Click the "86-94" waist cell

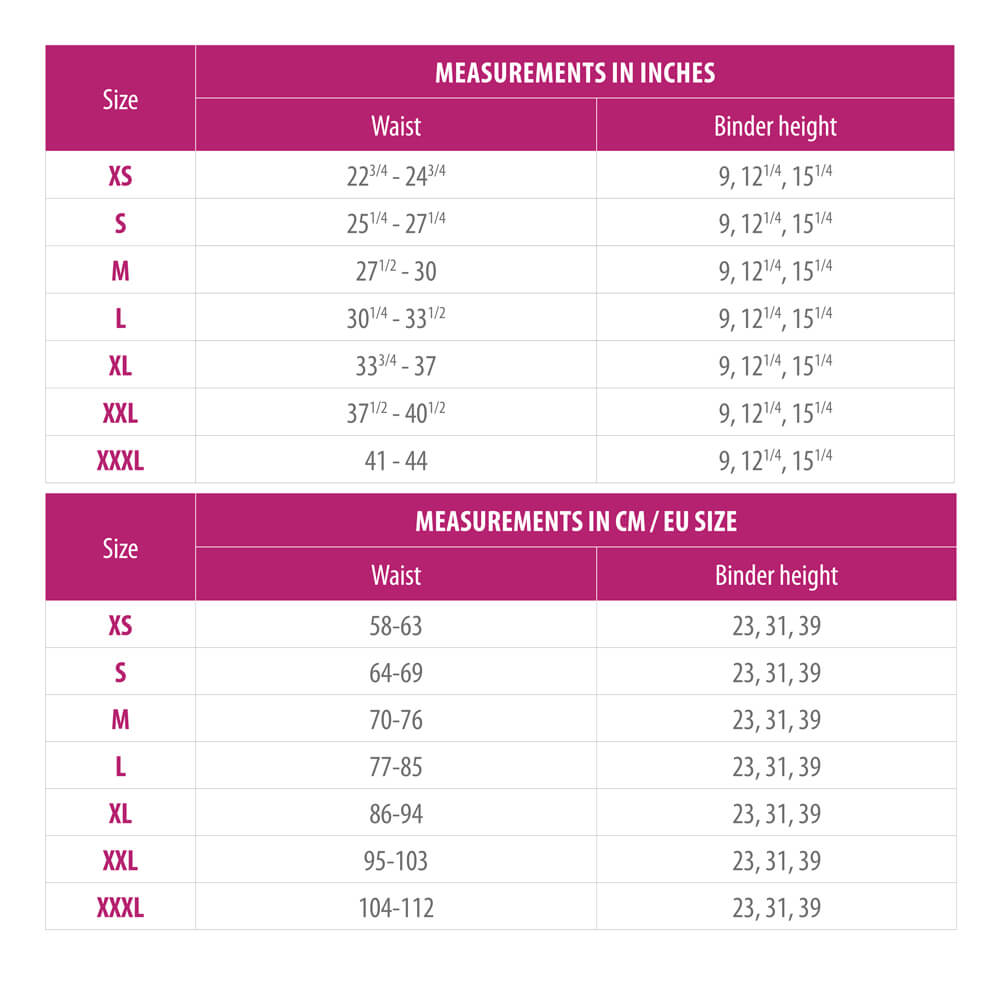(x=396, y=814)
